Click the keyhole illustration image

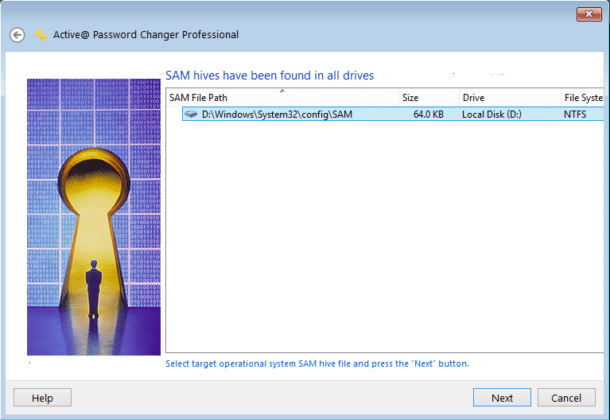point(94,217)
